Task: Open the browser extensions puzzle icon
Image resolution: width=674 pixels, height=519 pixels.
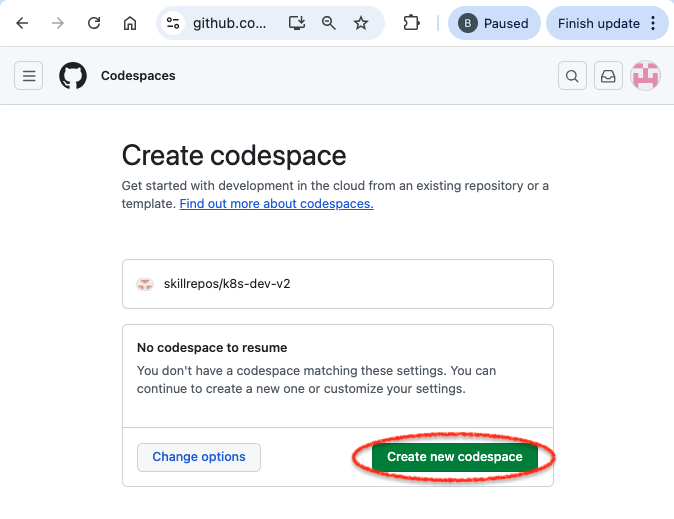Action: tap(411, 23)
